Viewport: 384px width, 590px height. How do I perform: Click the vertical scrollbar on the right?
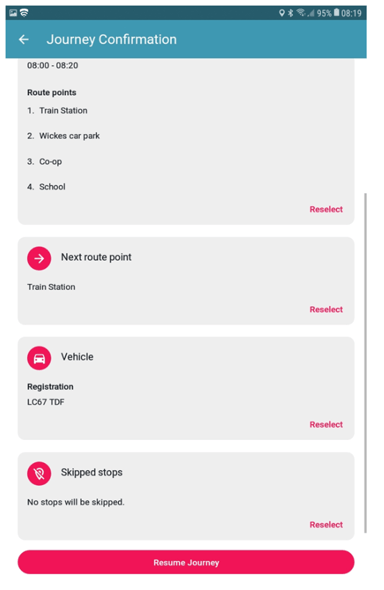click(365, 363)
